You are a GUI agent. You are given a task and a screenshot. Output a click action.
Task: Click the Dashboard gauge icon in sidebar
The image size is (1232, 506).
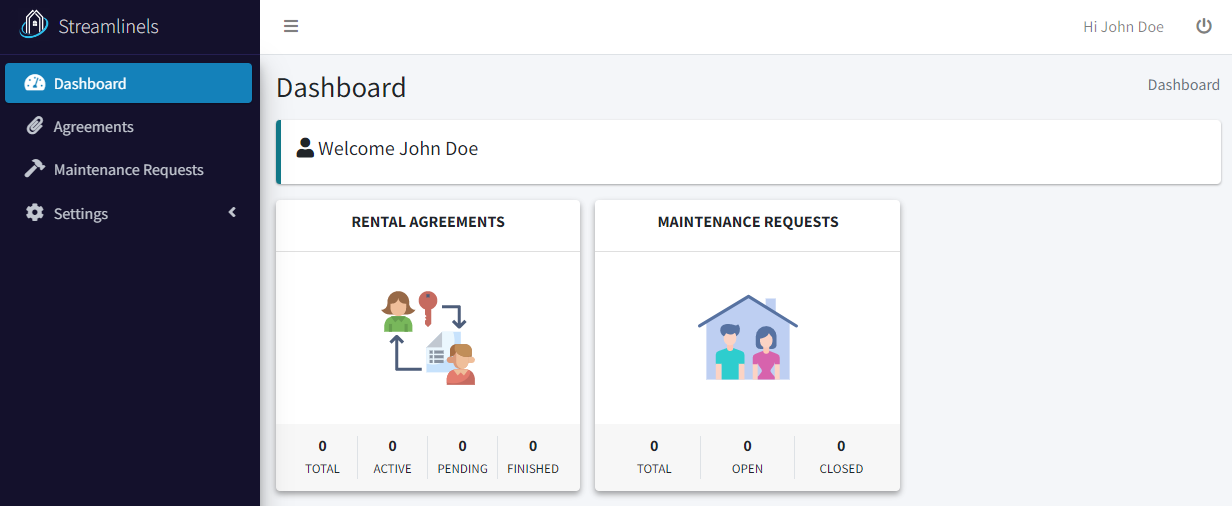(35, 83)
